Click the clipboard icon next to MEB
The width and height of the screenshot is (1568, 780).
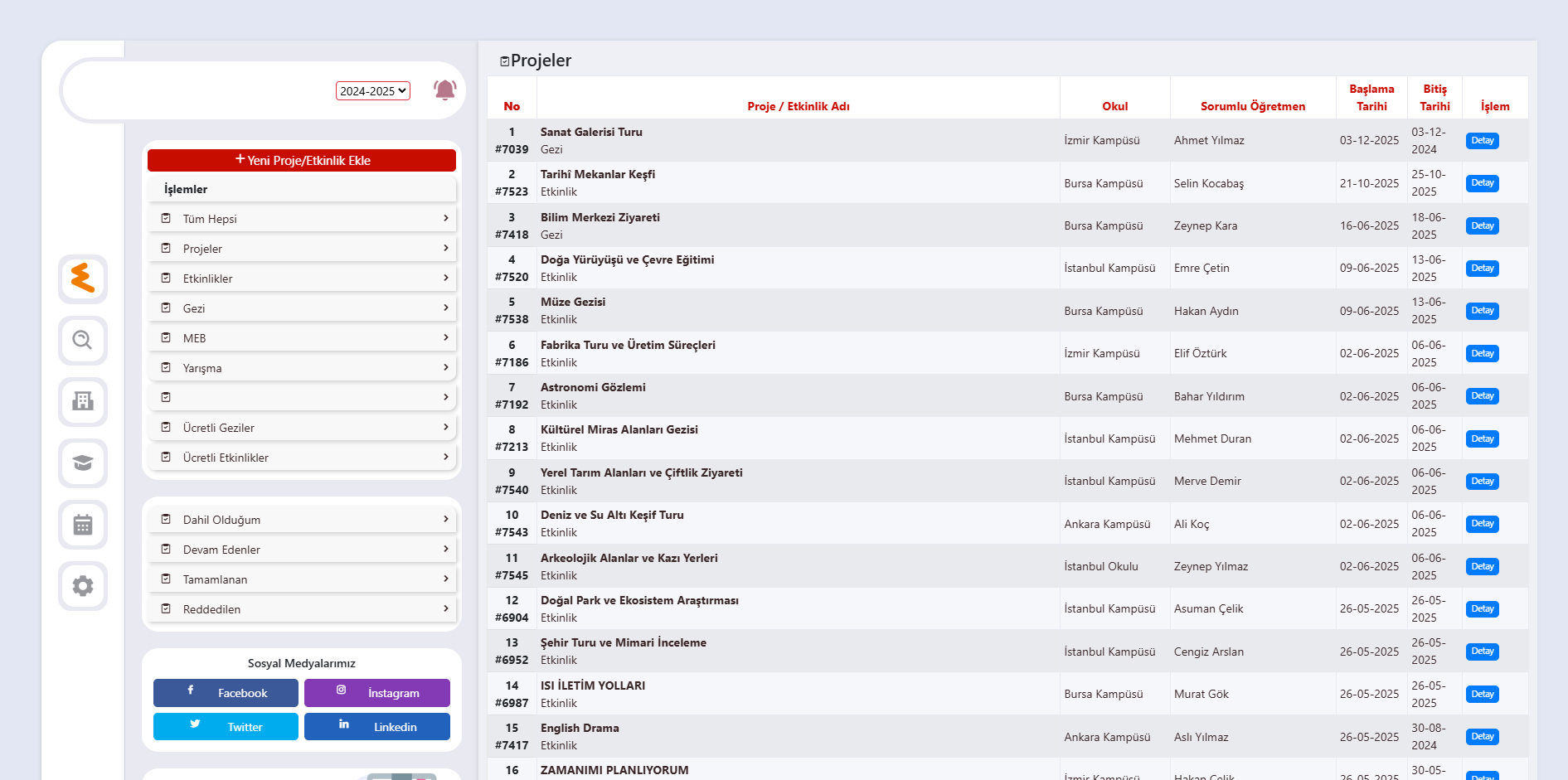click(166, 337)
